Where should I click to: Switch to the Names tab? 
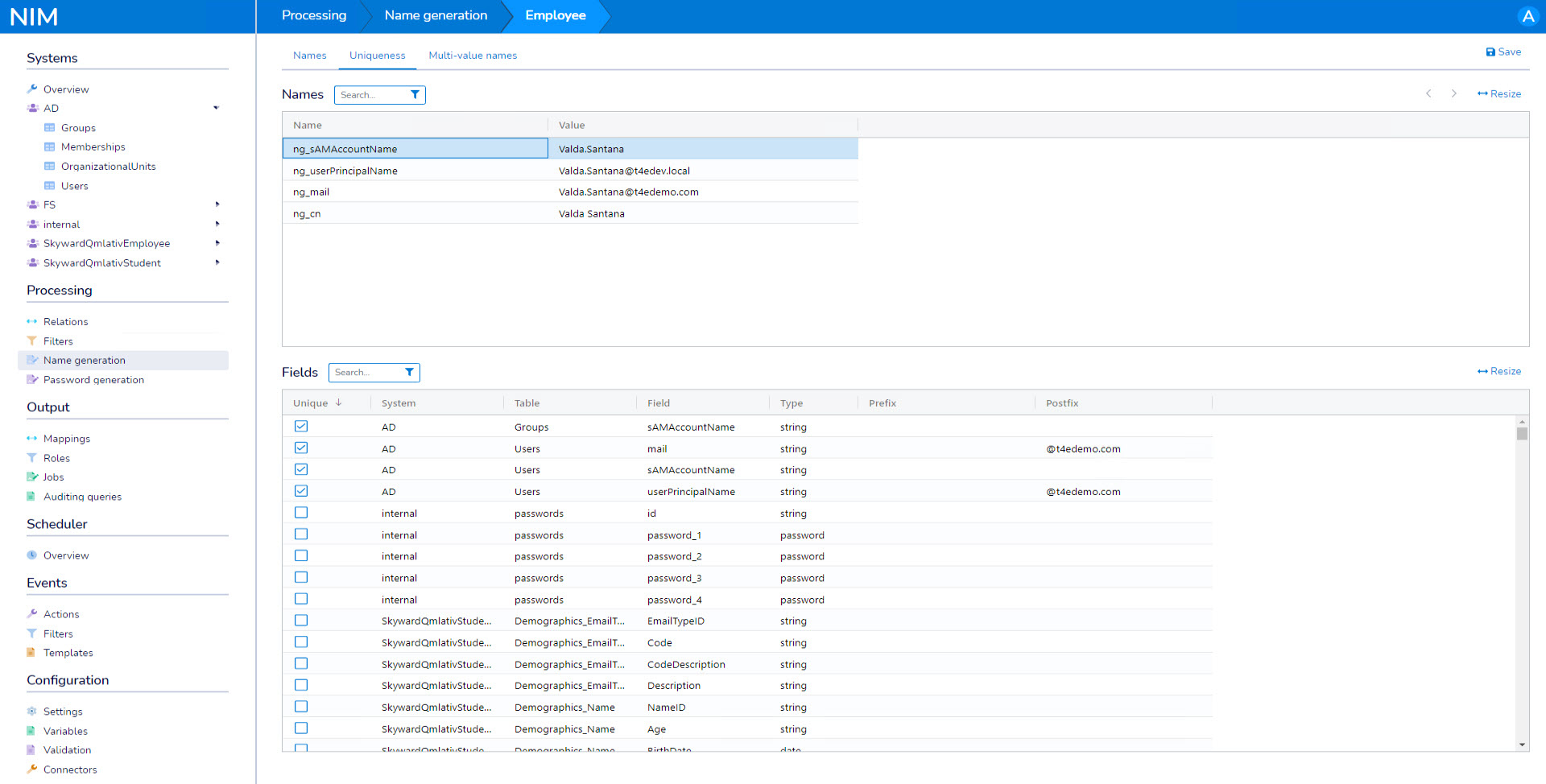click(x=309, y=56)
